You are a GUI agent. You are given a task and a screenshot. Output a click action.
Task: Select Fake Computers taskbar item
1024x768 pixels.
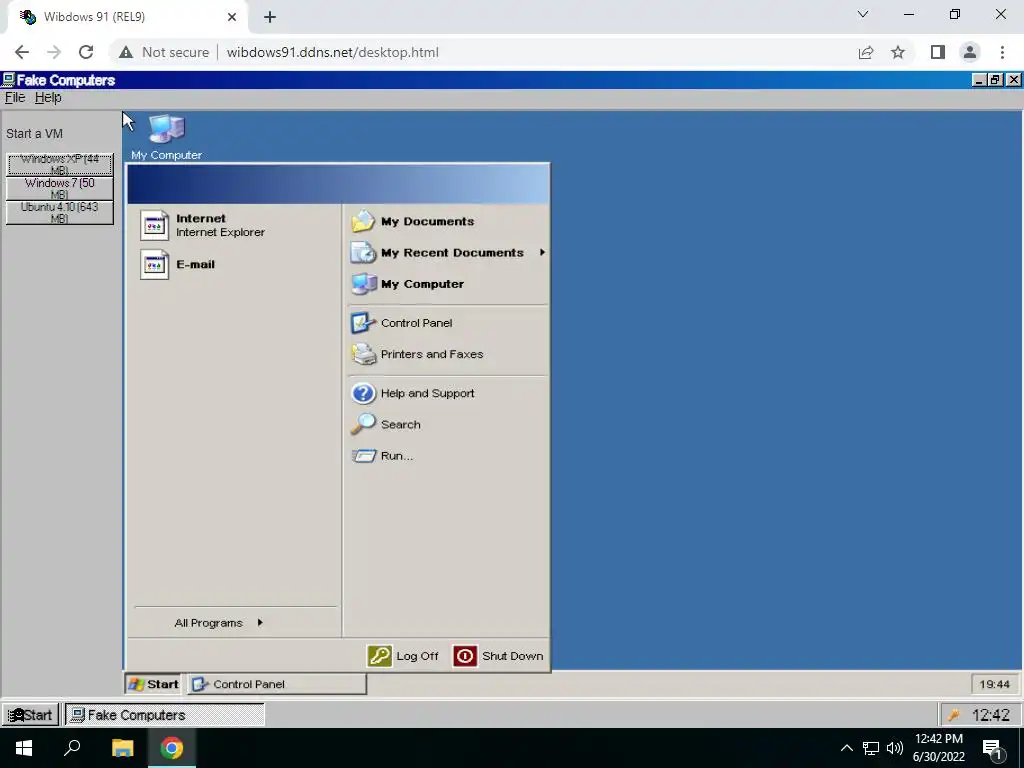165,714
